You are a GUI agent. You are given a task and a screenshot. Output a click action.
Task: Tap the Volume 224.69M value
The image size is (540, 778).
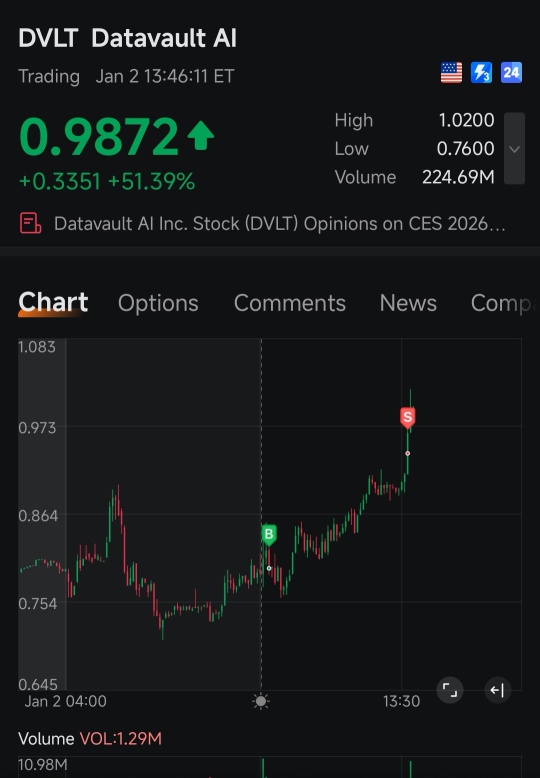click(458, 177)
